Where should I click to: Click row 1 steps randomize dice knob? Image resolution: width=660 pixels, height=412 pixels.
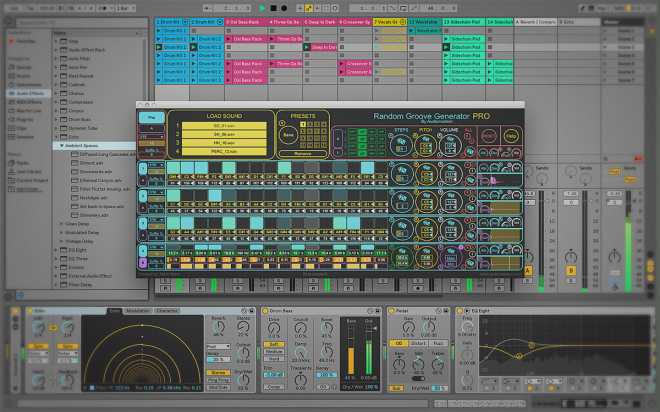(x=402, y=174)
